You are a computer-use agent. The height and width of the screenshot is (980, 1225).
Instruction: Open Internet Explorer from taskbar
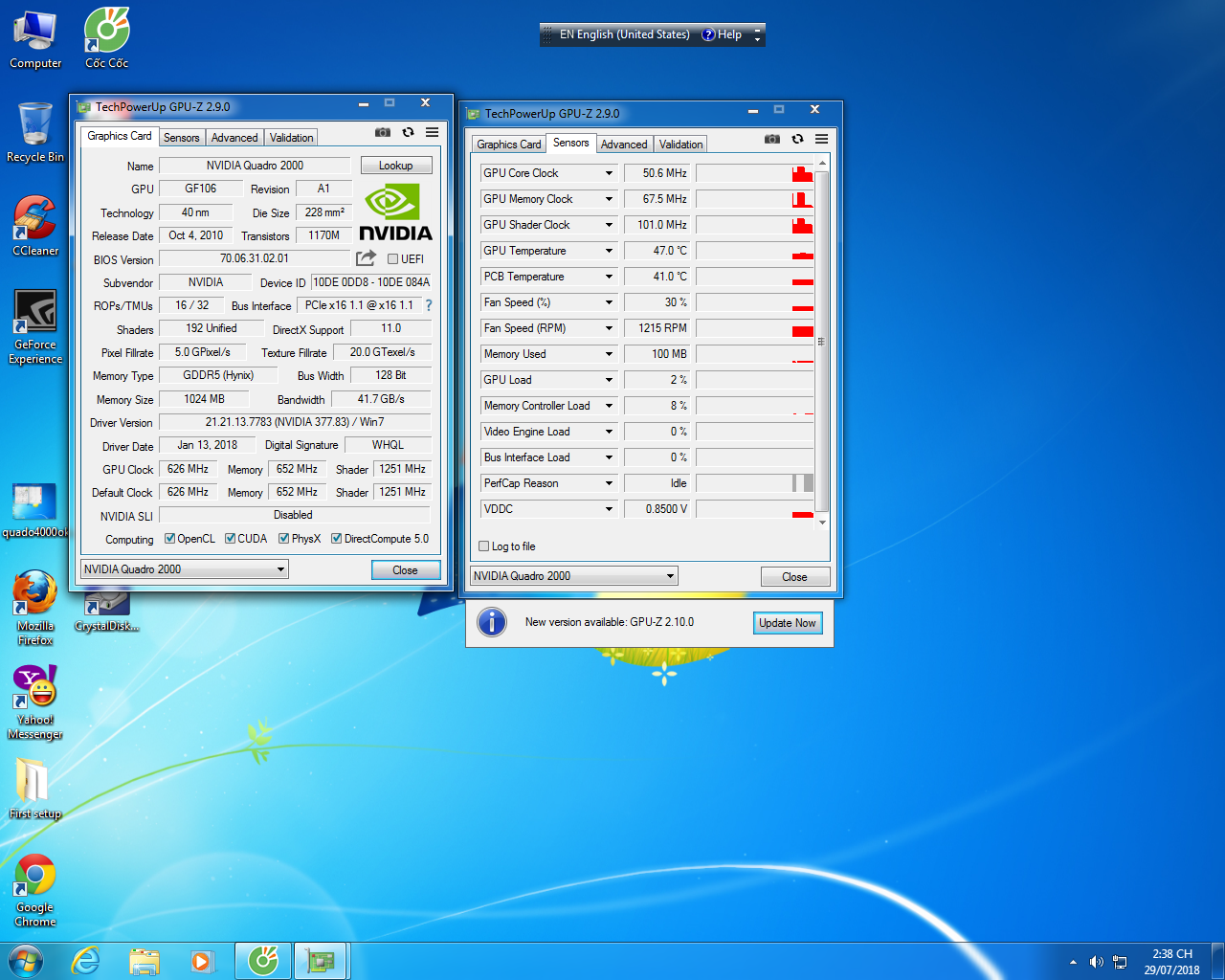86,961
